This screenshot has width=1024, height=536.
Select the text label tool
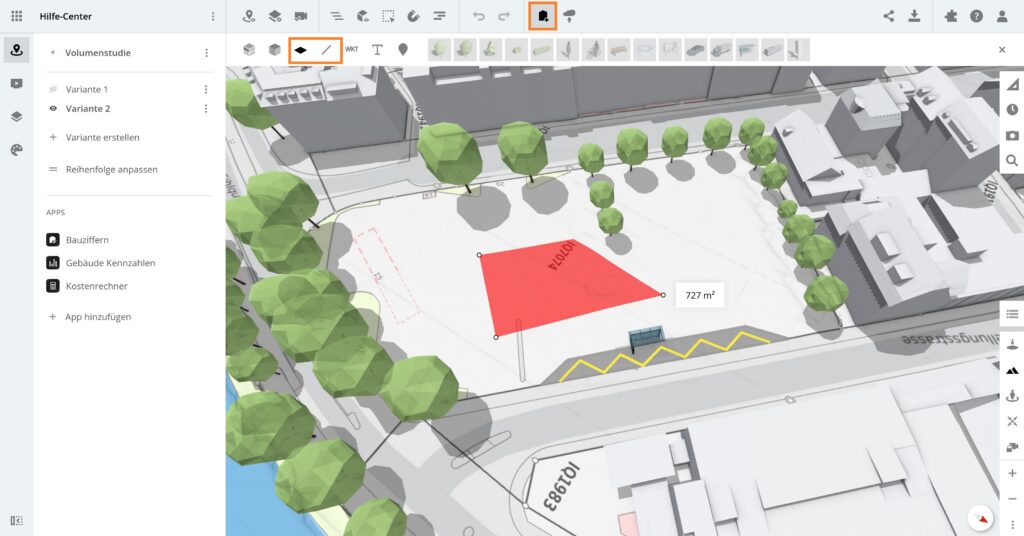(x=377, y=49)
